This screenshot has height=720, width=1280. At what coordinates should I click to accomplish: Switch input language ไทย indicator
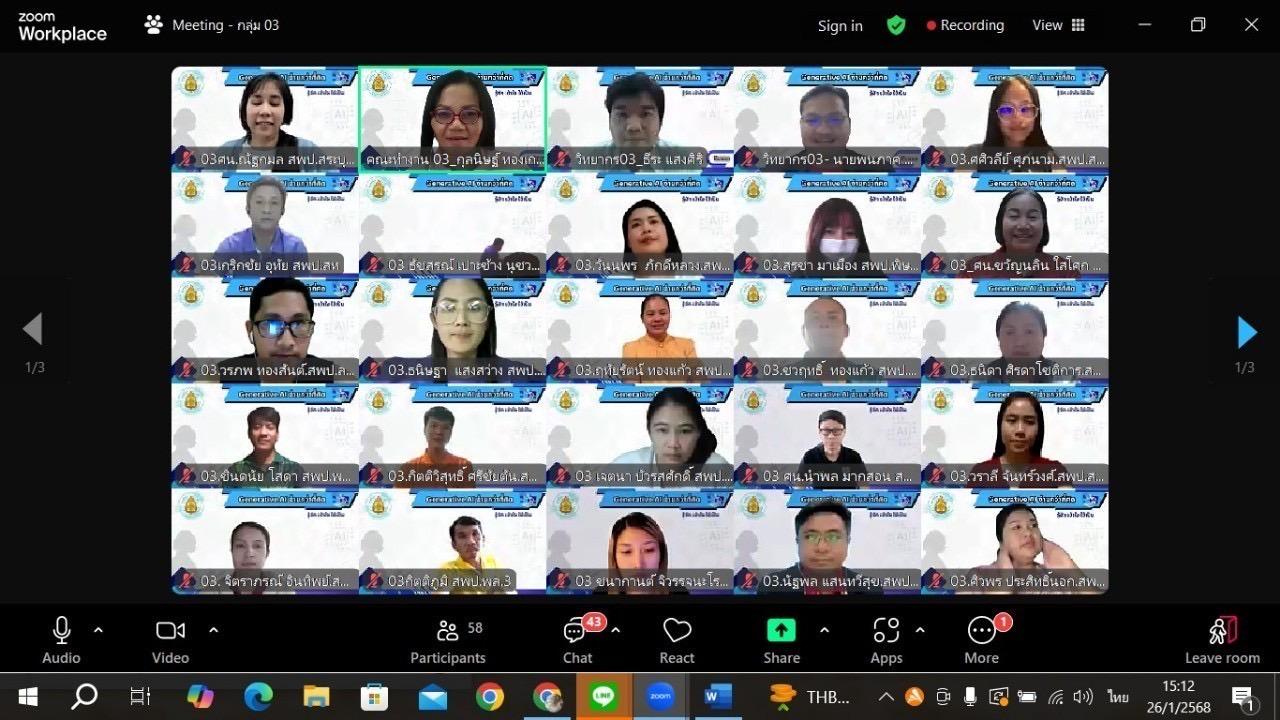(x=1118, y=696)
